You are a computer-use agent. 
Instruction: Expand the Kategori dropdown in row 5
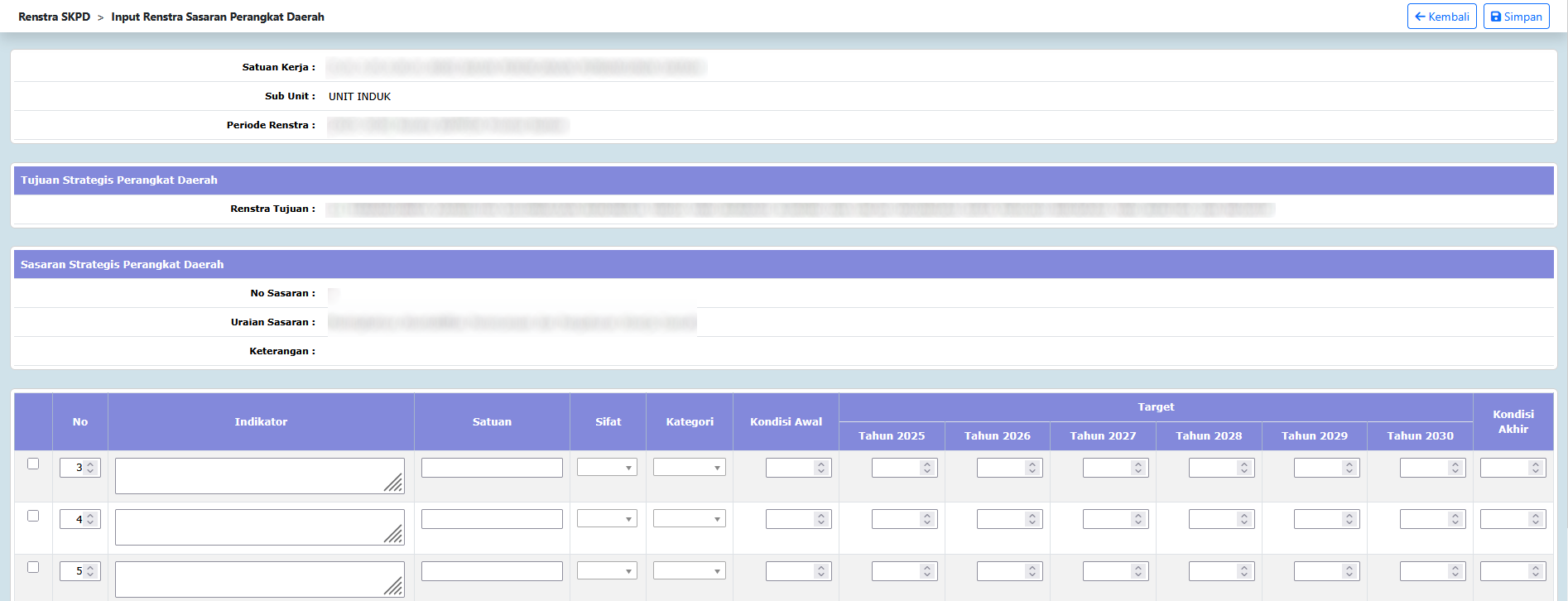click(689, 571)
